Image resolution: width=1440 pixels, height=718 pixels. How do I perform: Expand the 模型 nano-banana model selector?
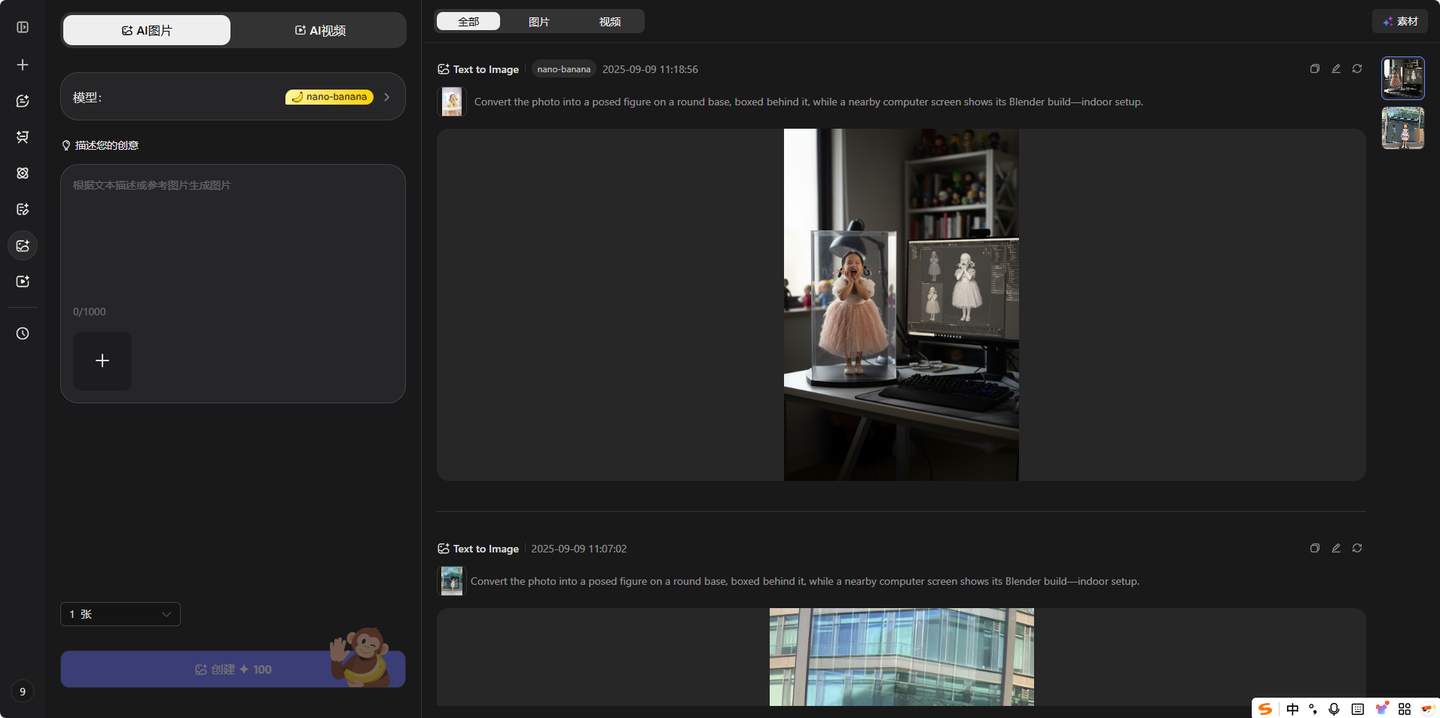point(233,97)
